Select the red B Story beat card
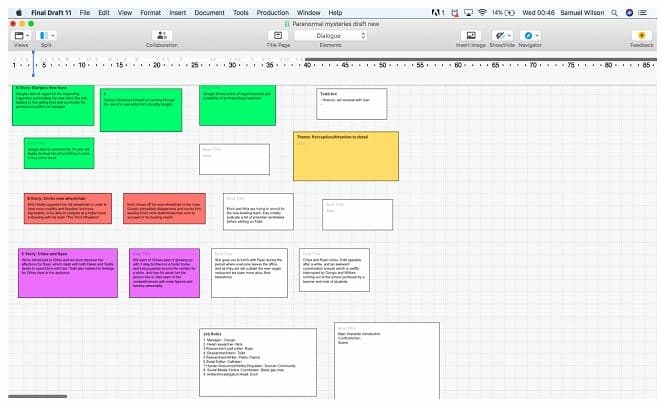The image size is (662, 403). (58, 210)
